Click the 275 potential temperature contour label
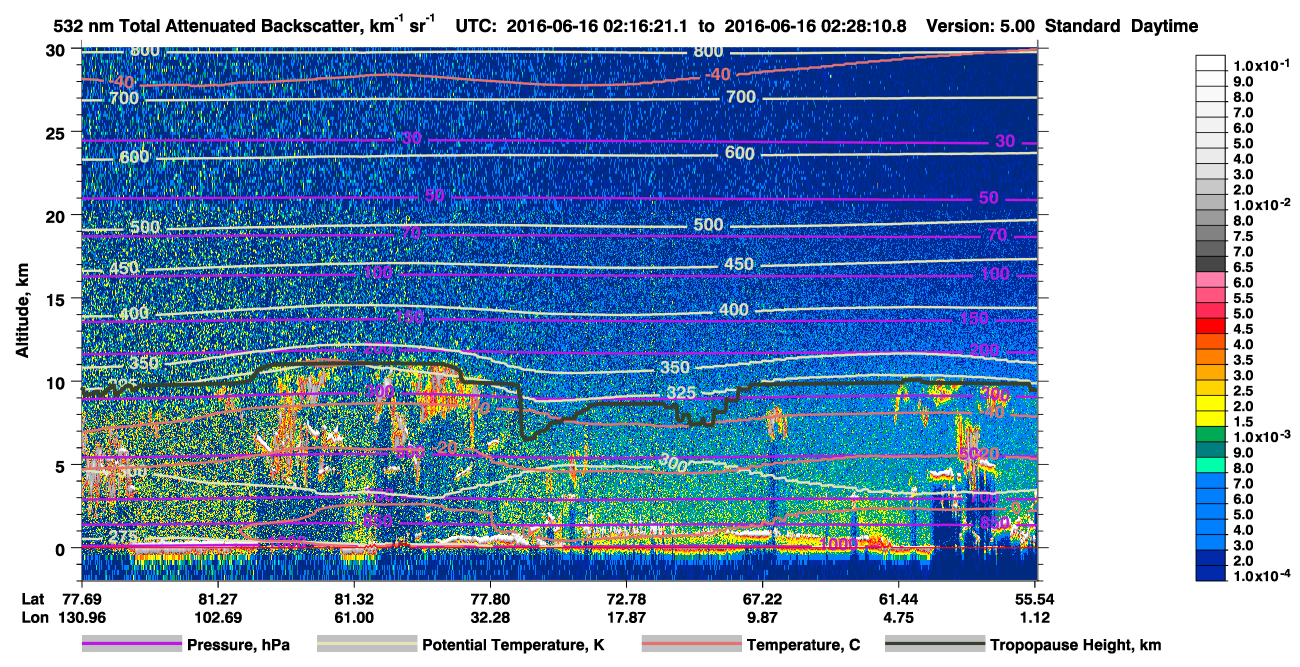Image resolution: width=1300 pixels, height=667 pixels. 122,537
